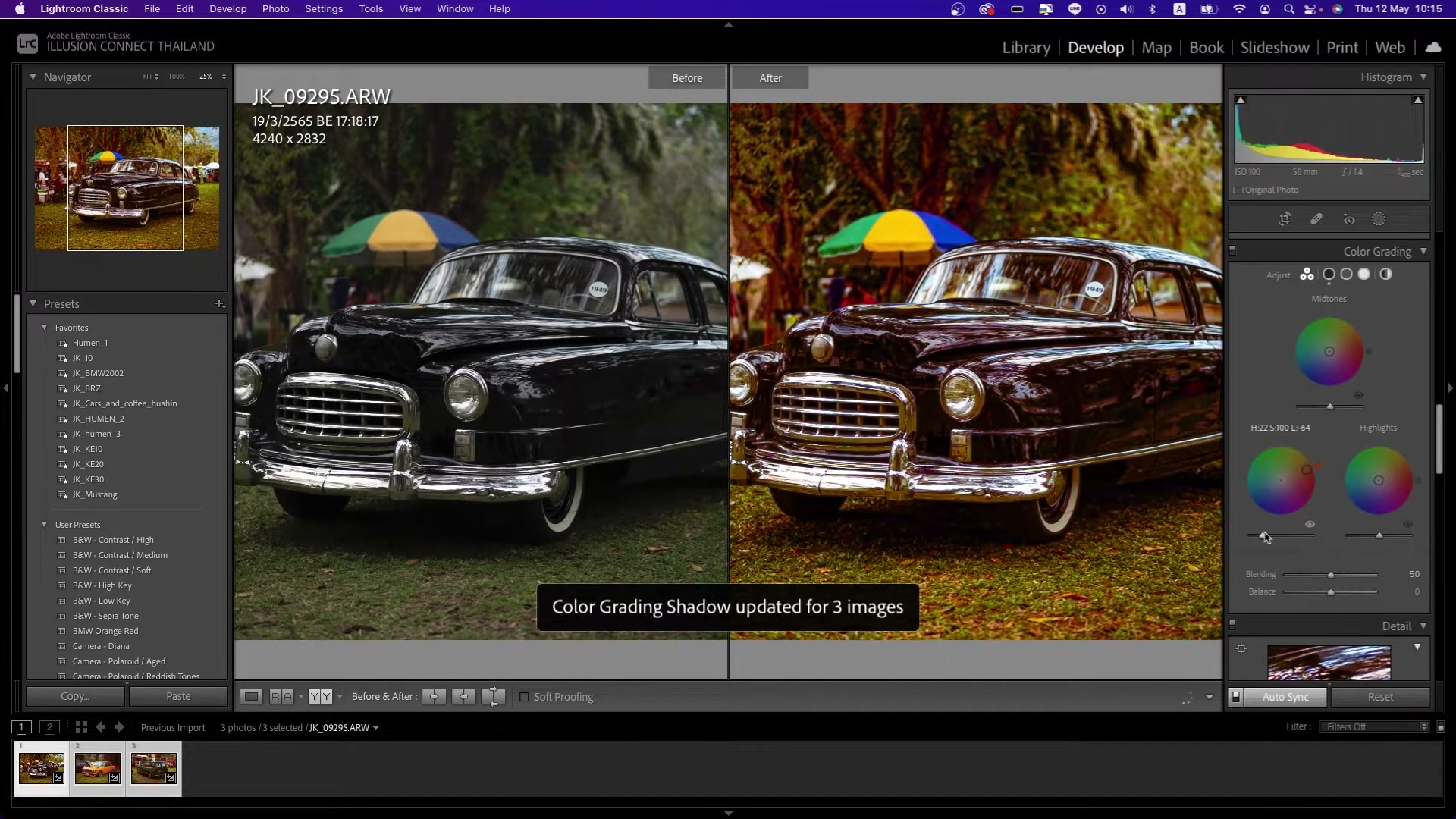Open the Settings menu
The height and width of the screenshot is (819, 1456).
[x=324, y=9]
